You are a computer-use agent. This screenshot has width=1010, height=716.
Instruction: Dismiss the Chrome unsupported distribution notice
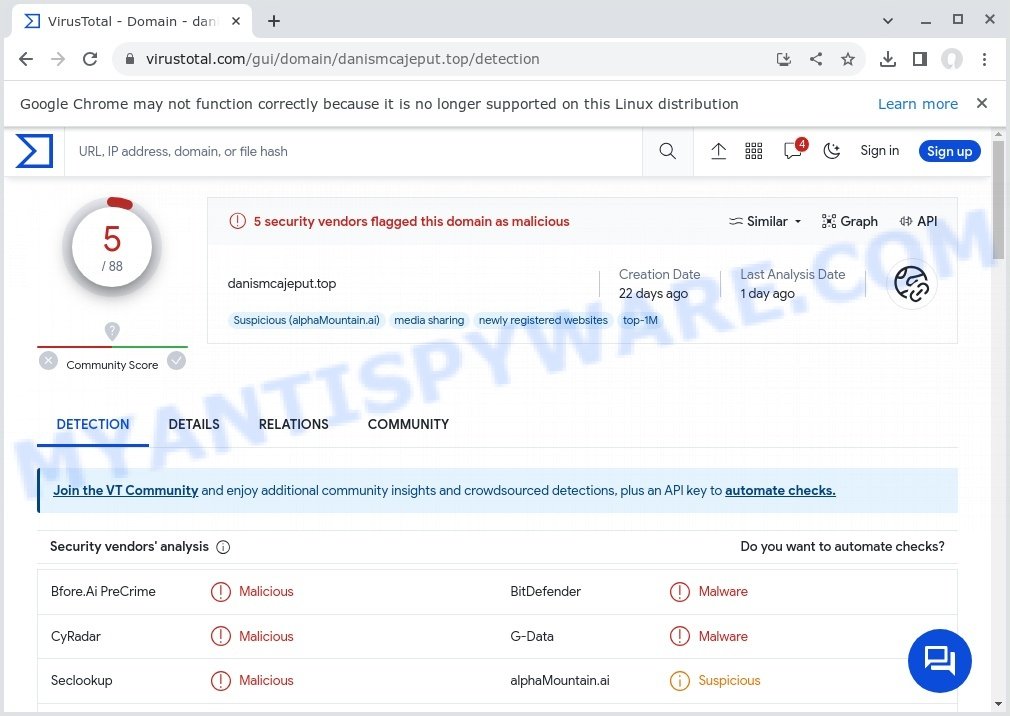click(x=982, y=103)
